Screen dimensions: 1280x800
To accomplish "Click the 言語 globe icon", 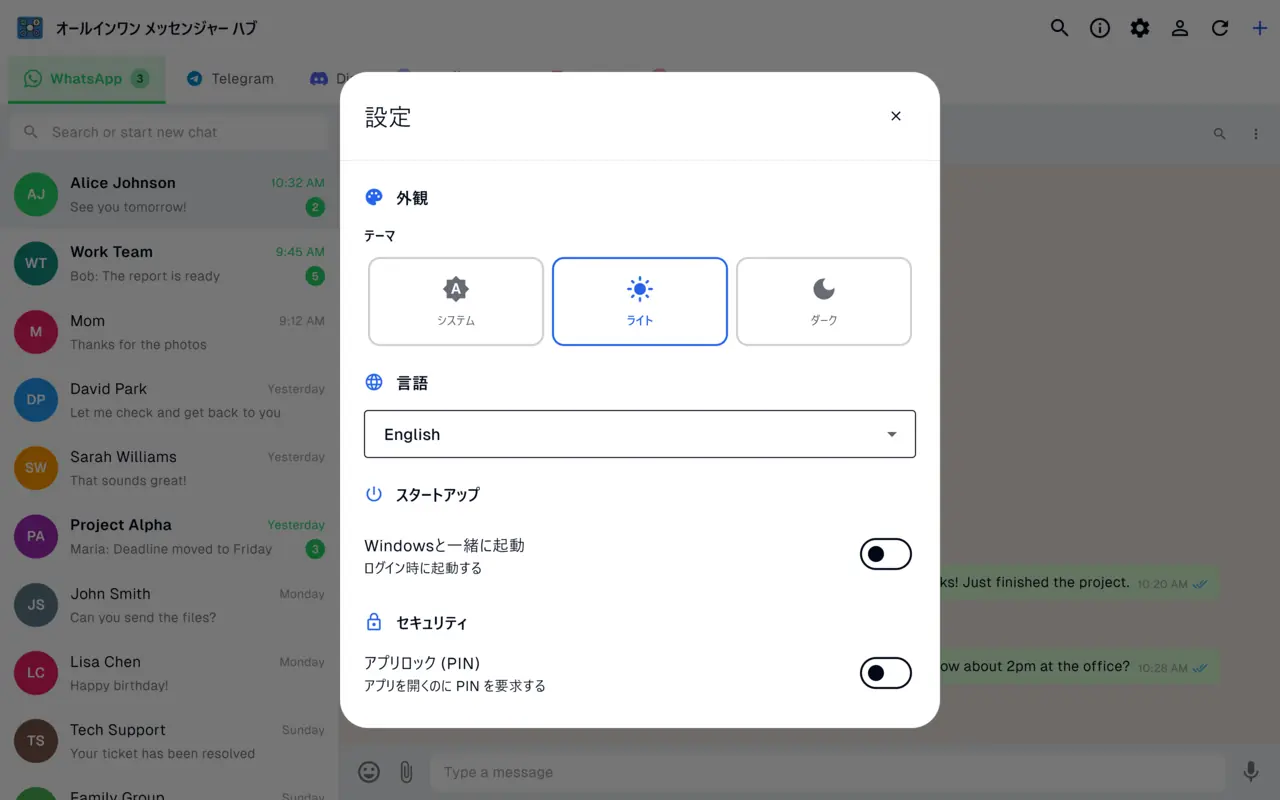I will 374,382.
